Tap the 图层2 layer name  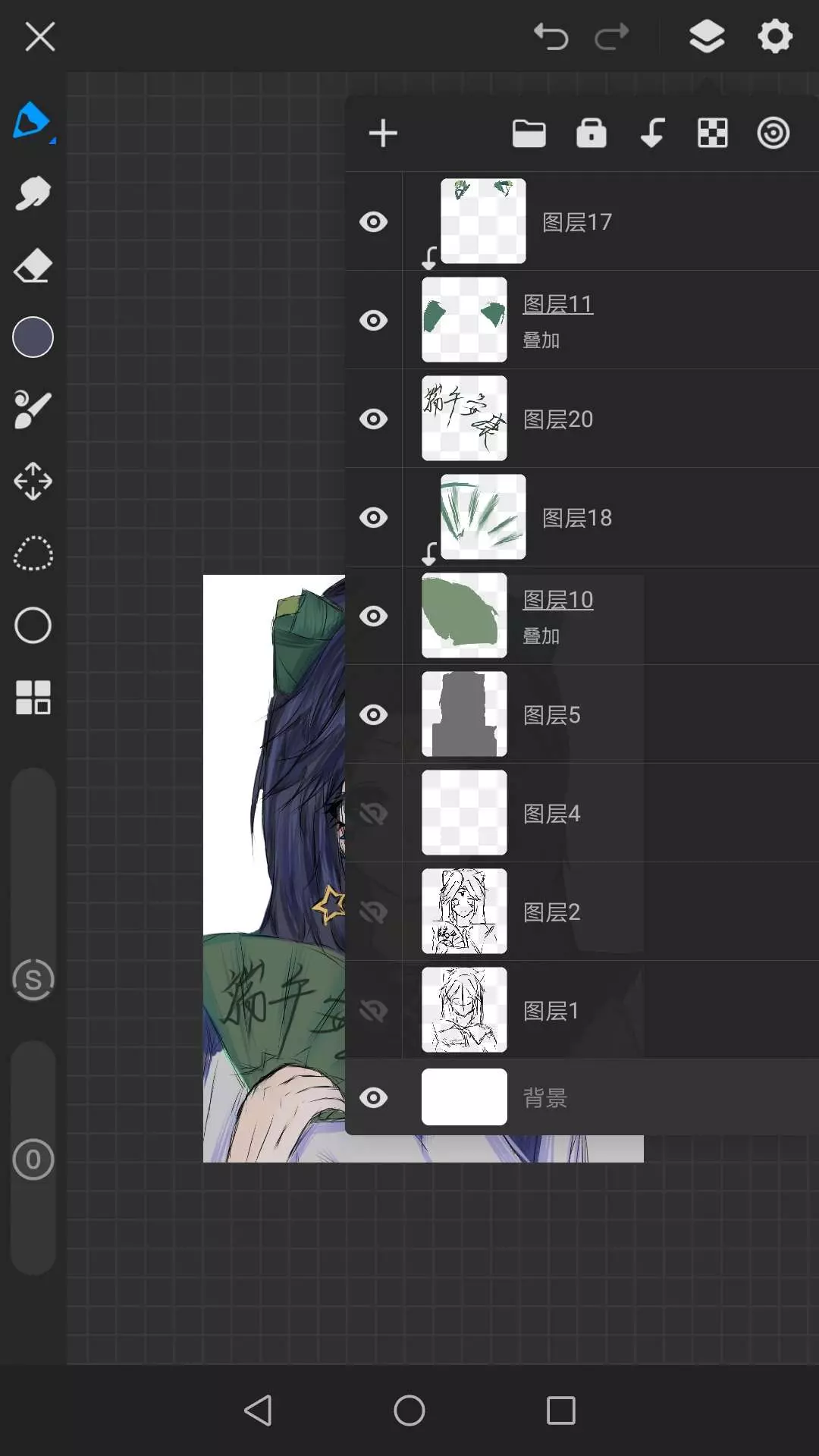(552, 912)
